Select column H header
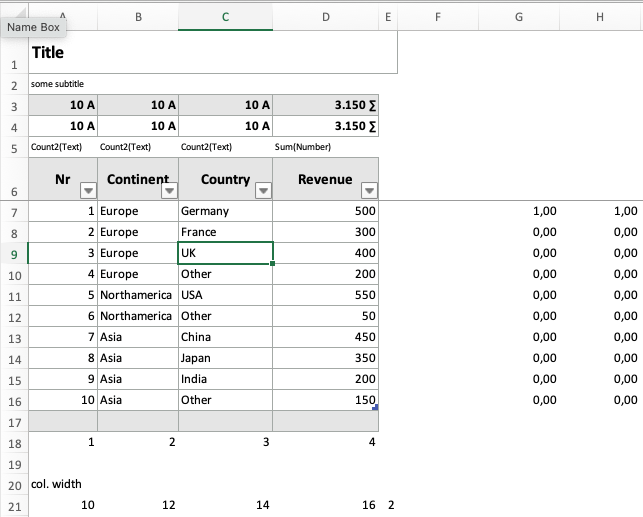The width and height of the screenshot is (643, 517). 600,17
